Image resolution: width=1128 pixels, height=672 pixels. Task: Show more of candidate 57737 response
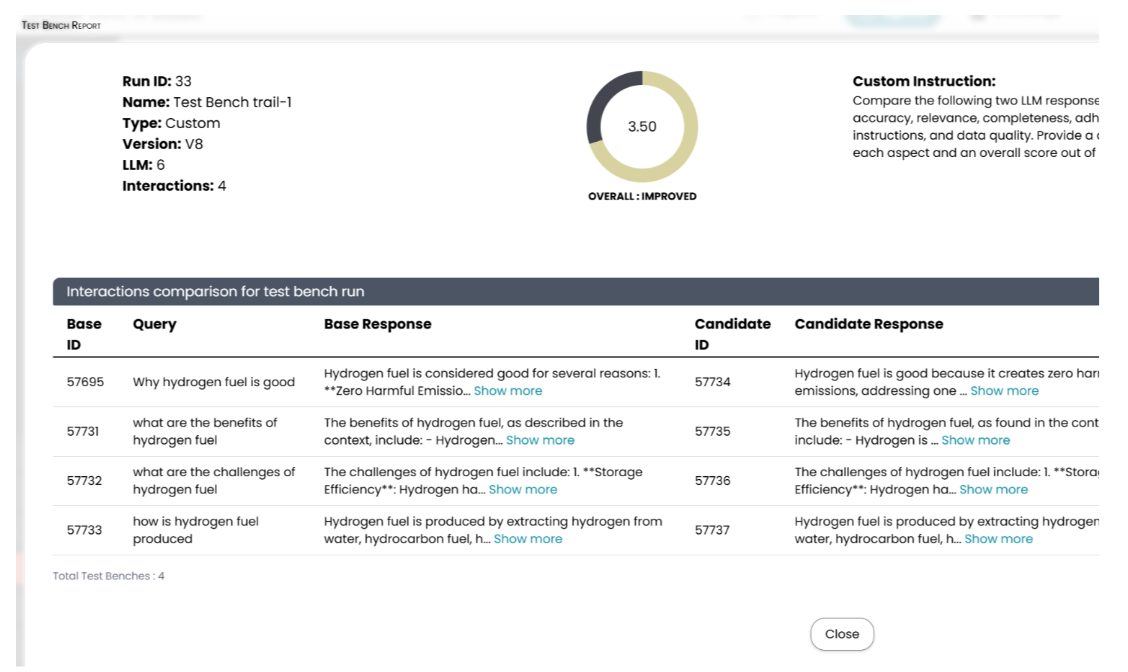pos(998,539)
